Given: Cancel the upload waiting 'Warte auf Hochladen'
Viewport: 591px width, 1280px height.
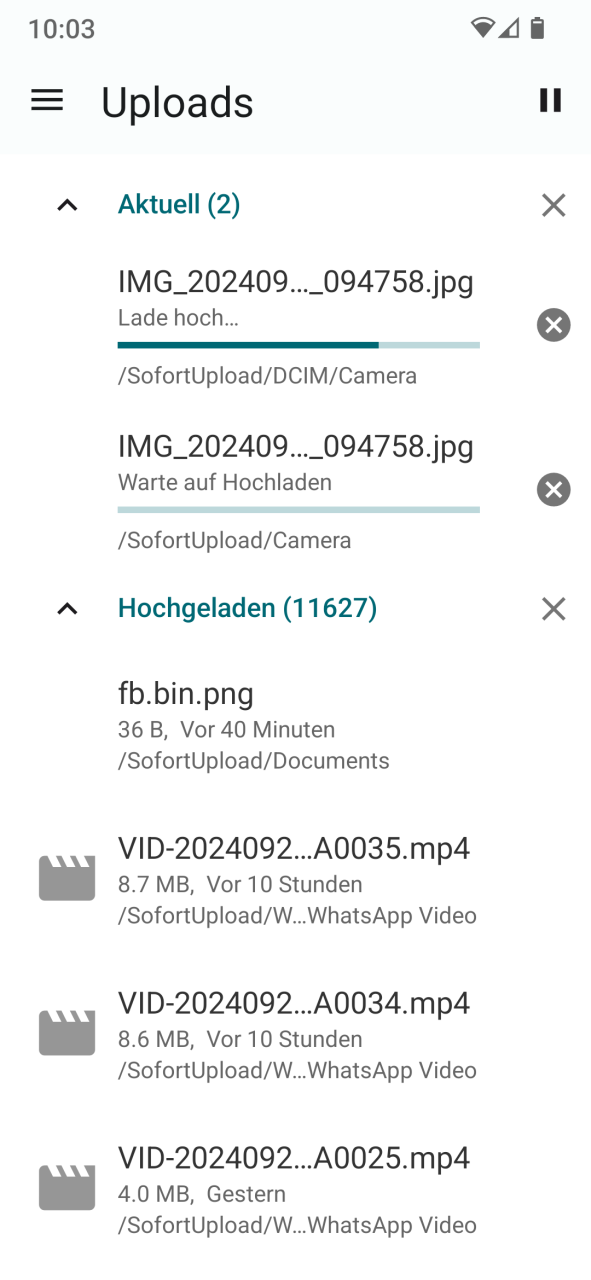Looking at the screenshot, I should click(x=553, y=489).
